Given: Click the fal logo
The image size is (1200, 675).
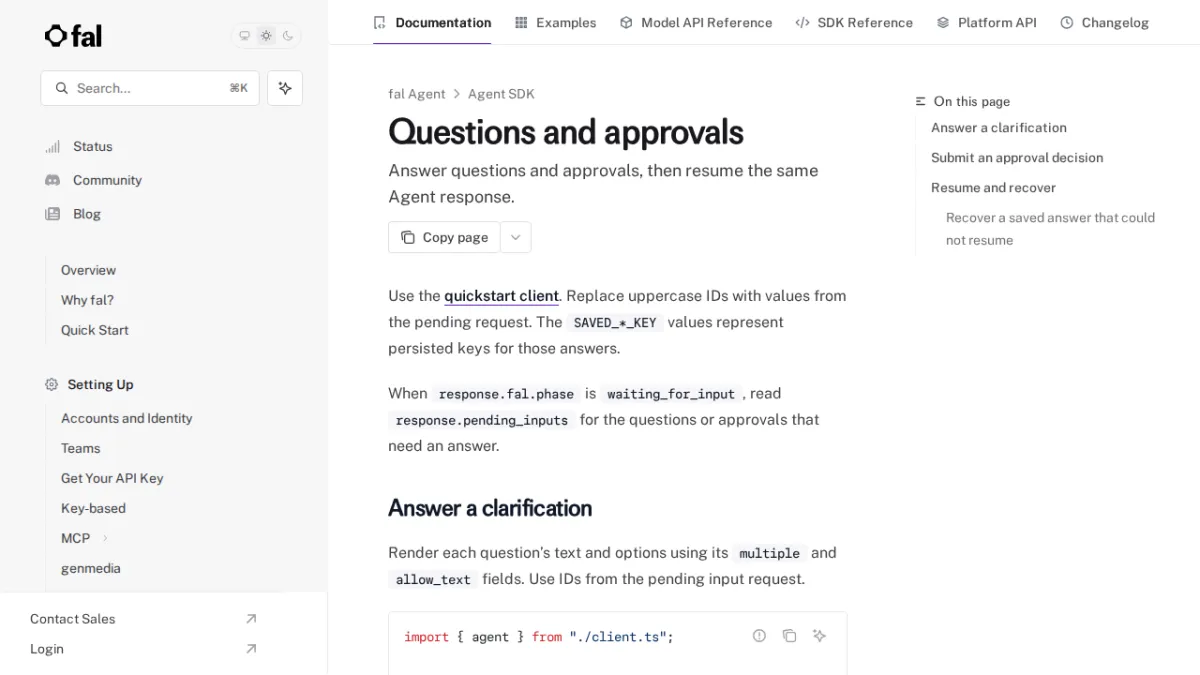Looking at the screenshot, I should click(73, 36).
